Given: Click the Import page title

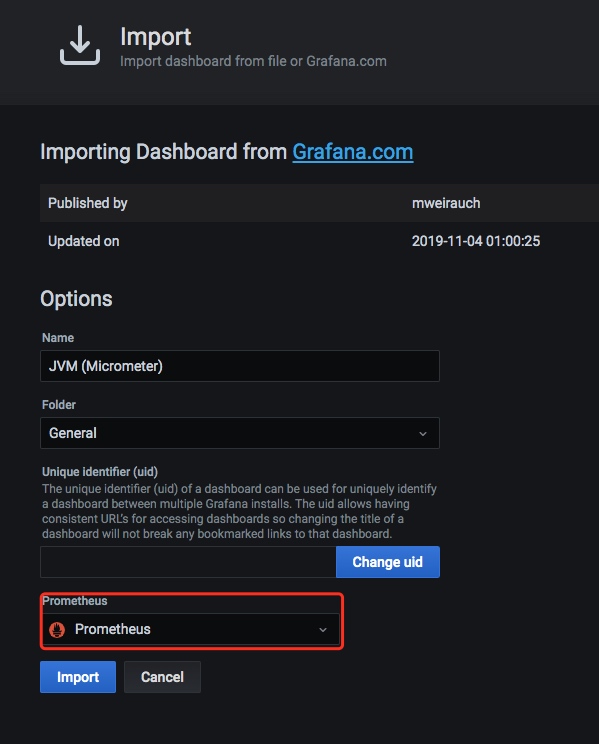Looking at the screenshot, I should point(156,37).
